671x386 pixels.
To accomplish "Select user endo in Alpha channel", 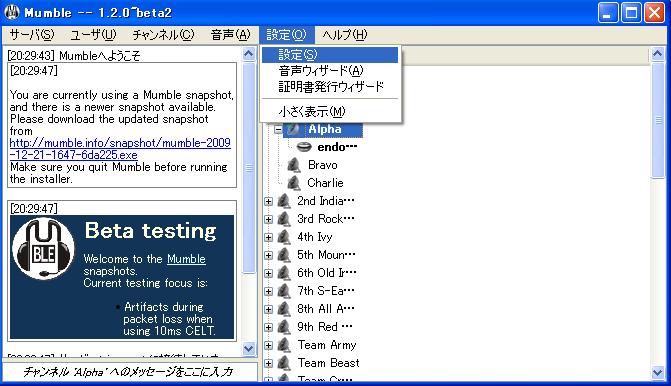I will point(337,147).
